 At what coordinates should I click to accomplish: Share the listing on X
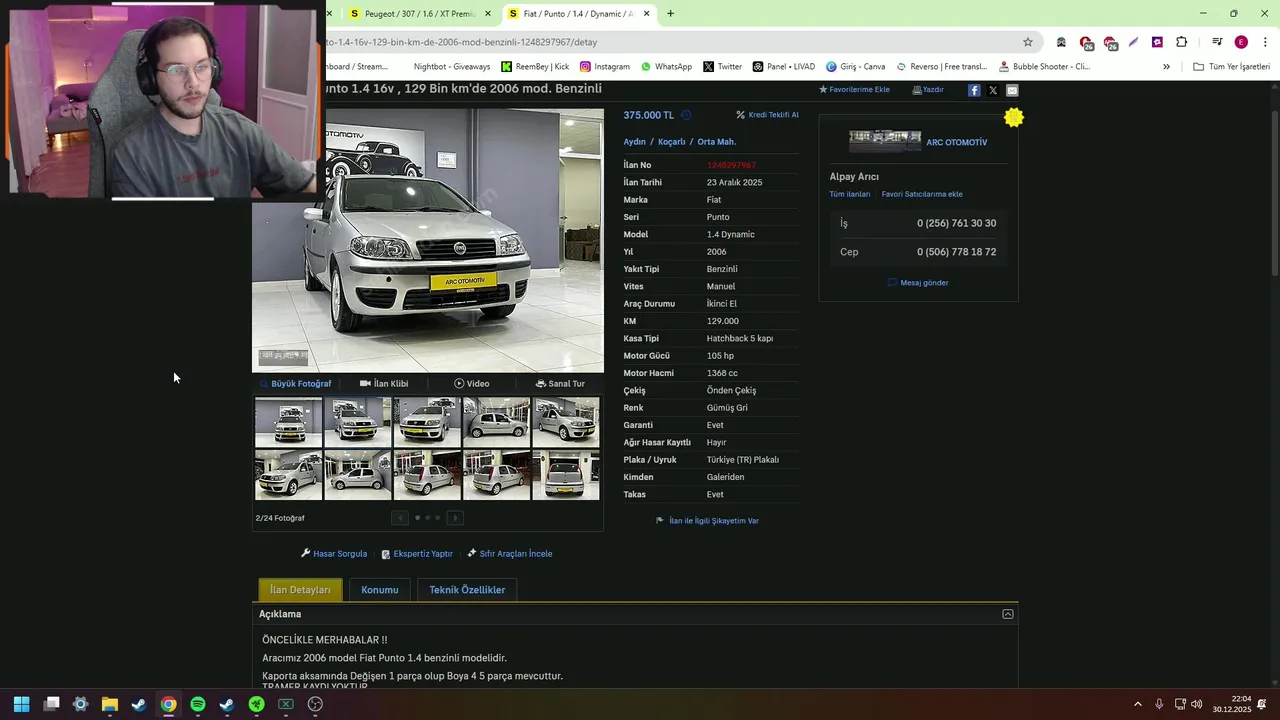point(993,90)
